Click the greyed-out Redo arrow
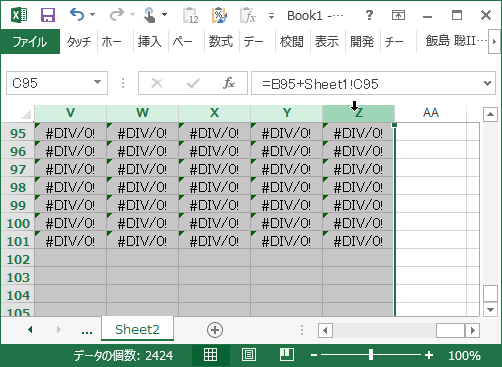 pyautogui.click(x=117, y=15)
